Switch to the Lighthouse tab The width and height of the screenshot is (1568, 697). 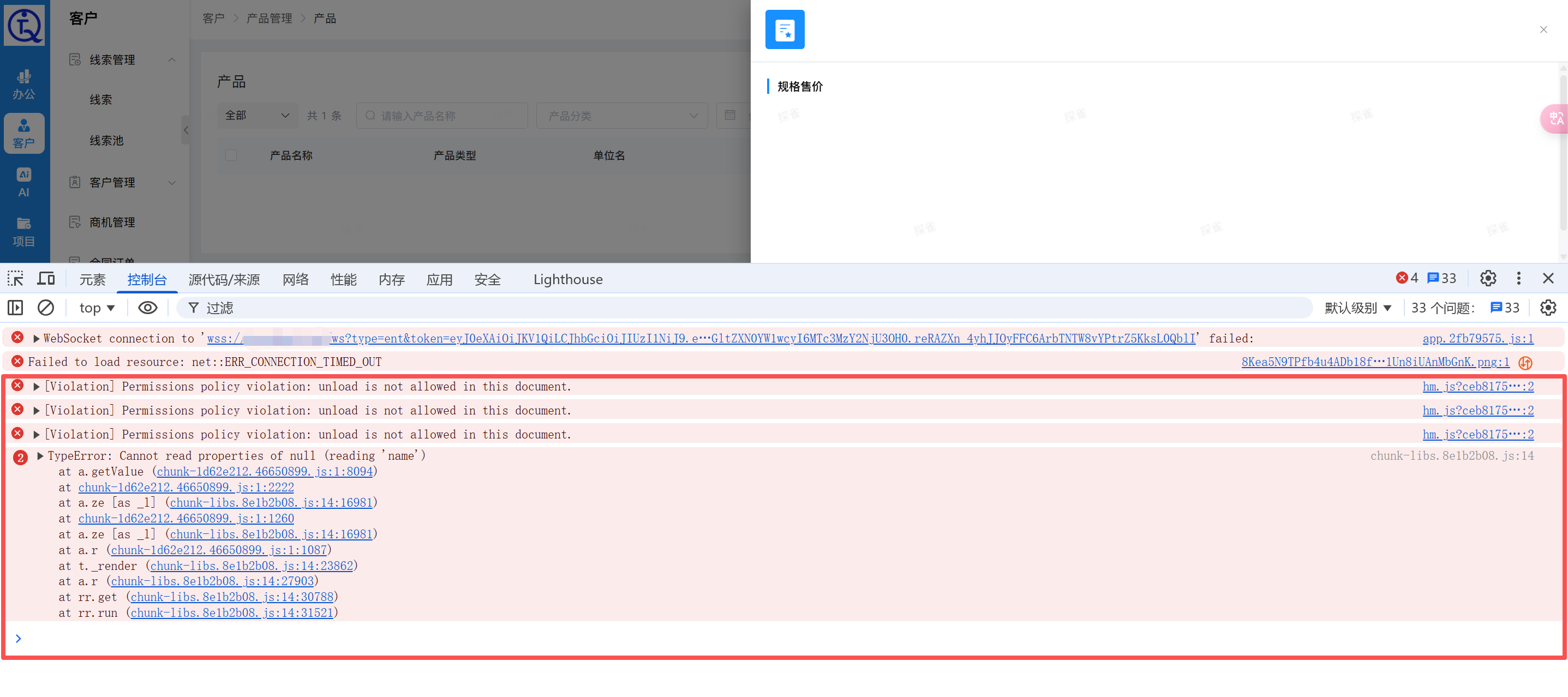coord(567,279)
